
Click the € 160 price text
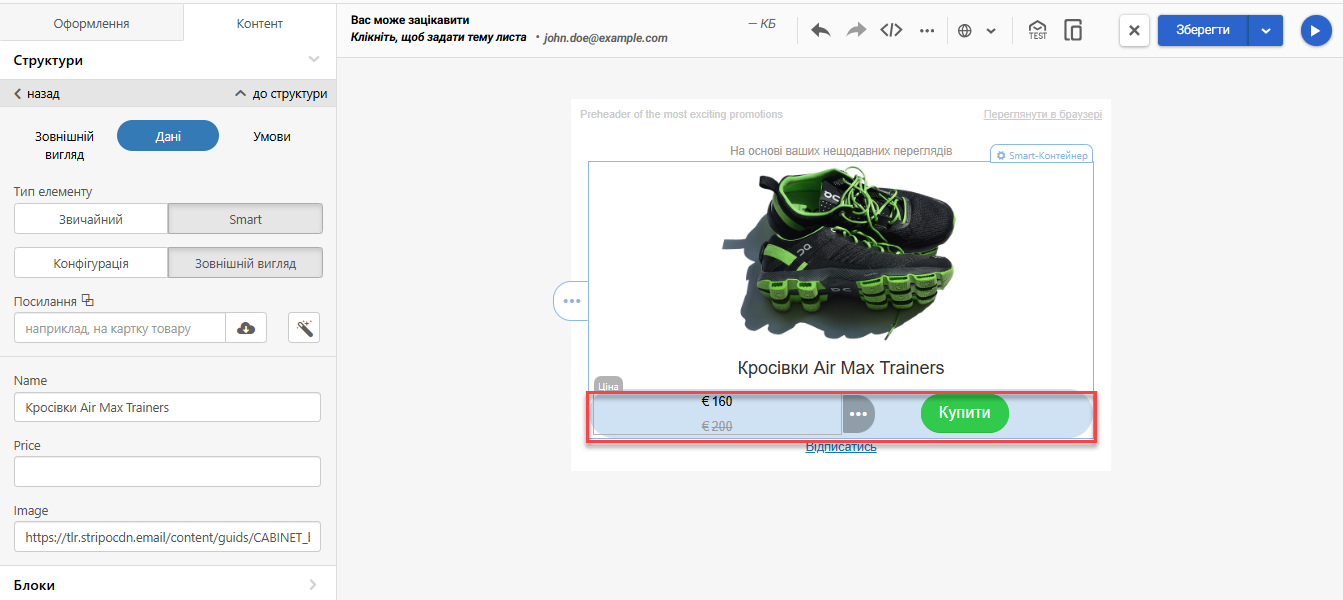pyautogui.click(x=717, y=401)
